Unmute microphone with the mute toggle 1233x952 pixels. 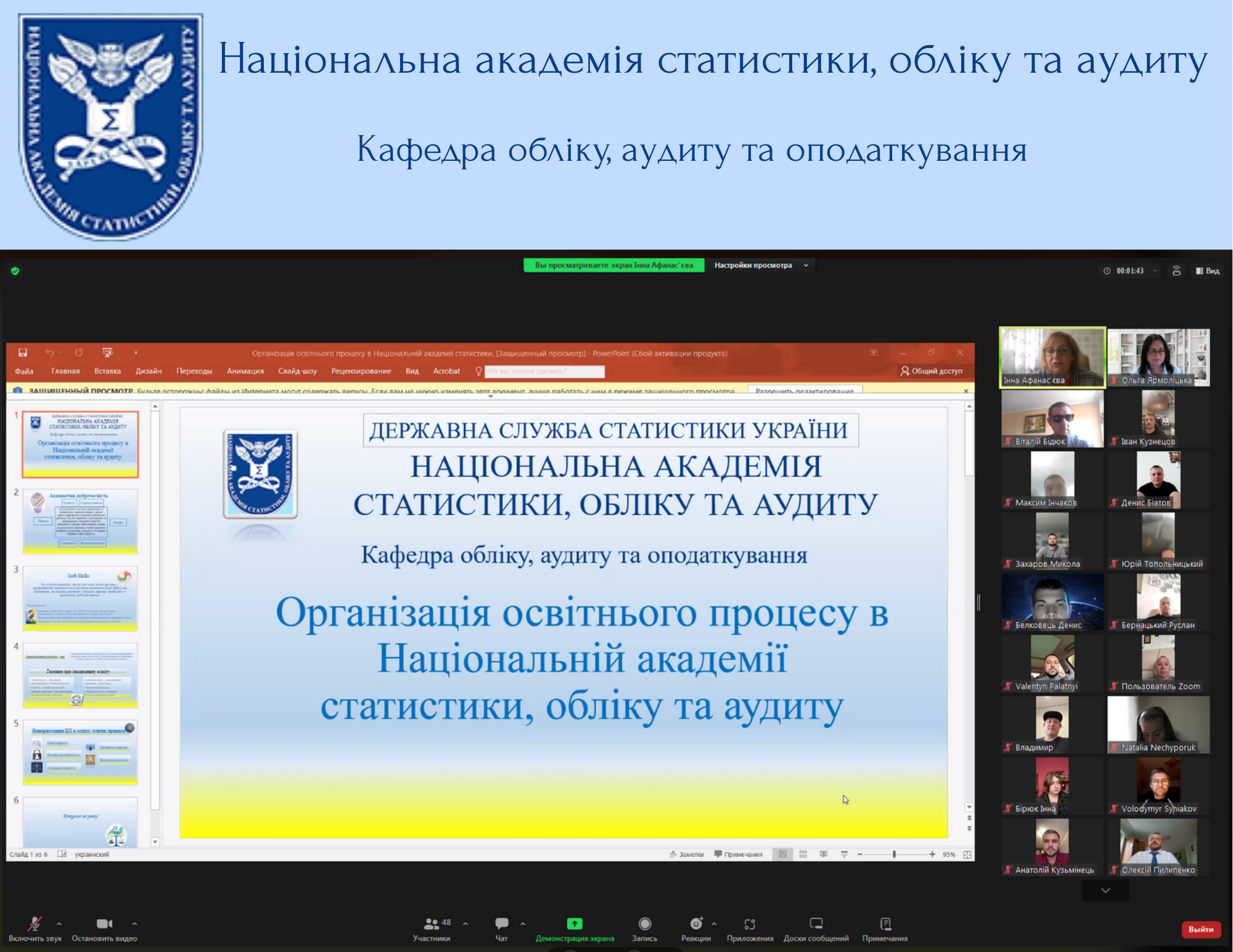(35, 924)
